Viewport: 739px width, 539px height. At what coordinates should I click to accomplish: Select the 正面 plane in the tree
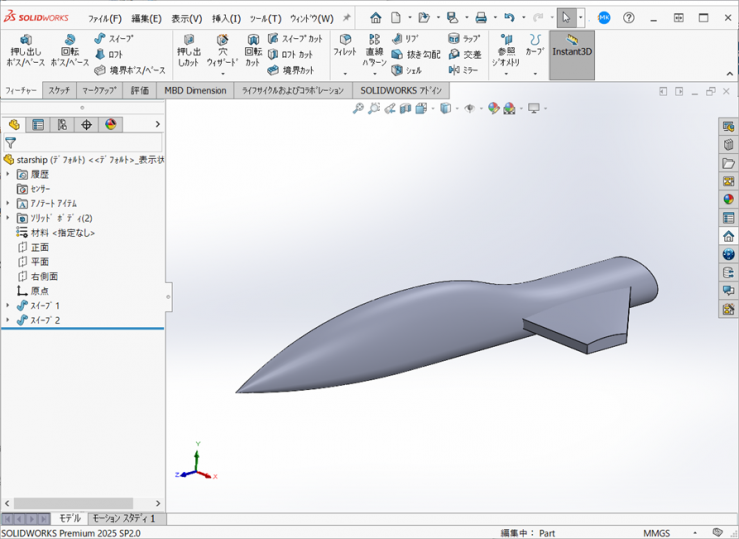tap(39, 247)
